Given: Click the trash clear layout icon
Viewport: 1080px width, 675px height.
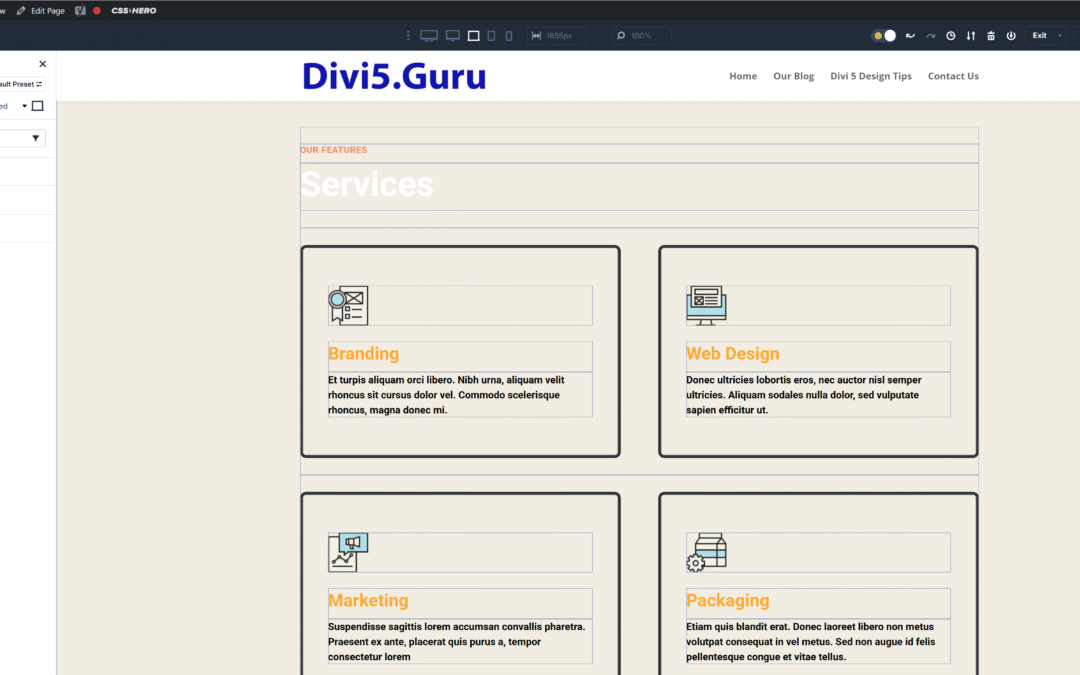Looking at the screenshot, I should 991,36.
